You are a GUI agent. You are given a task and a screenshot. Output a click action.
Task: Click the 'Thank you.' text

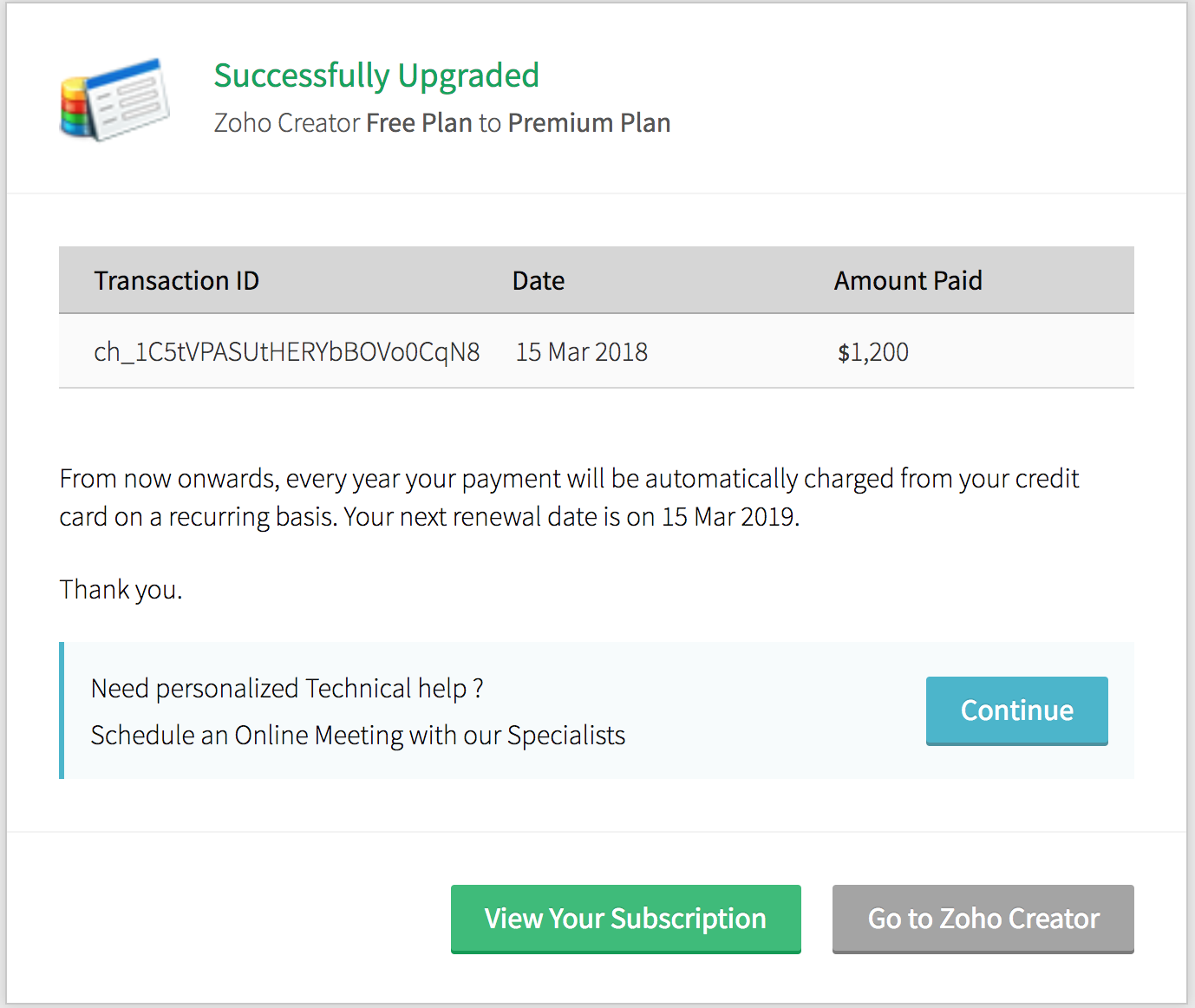121,590
